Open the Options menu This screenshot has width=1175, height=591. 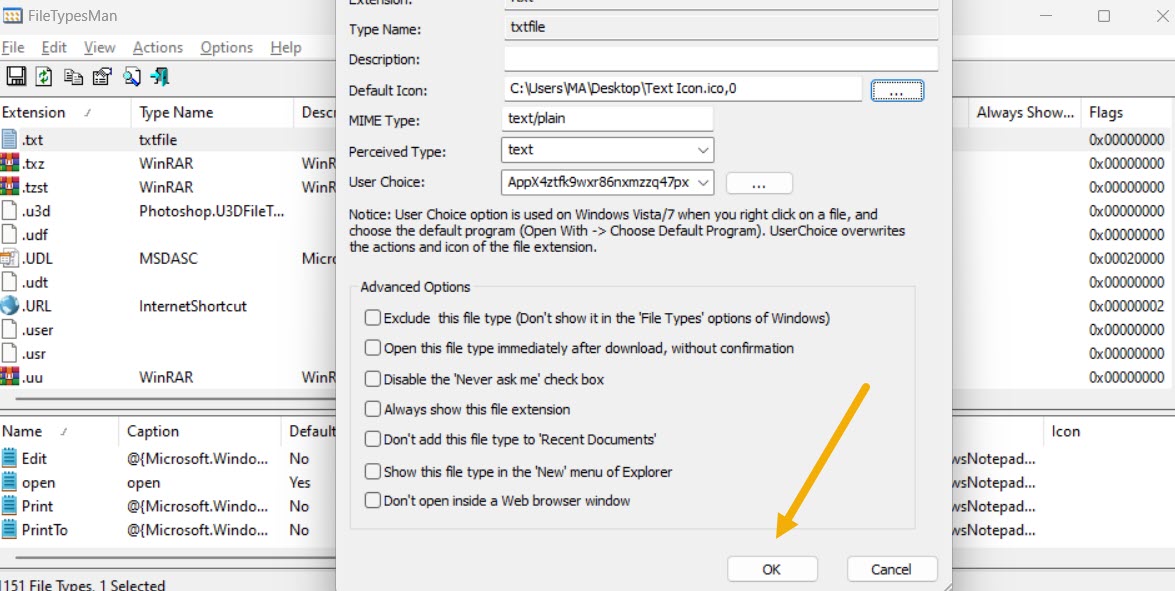[226, 47]
